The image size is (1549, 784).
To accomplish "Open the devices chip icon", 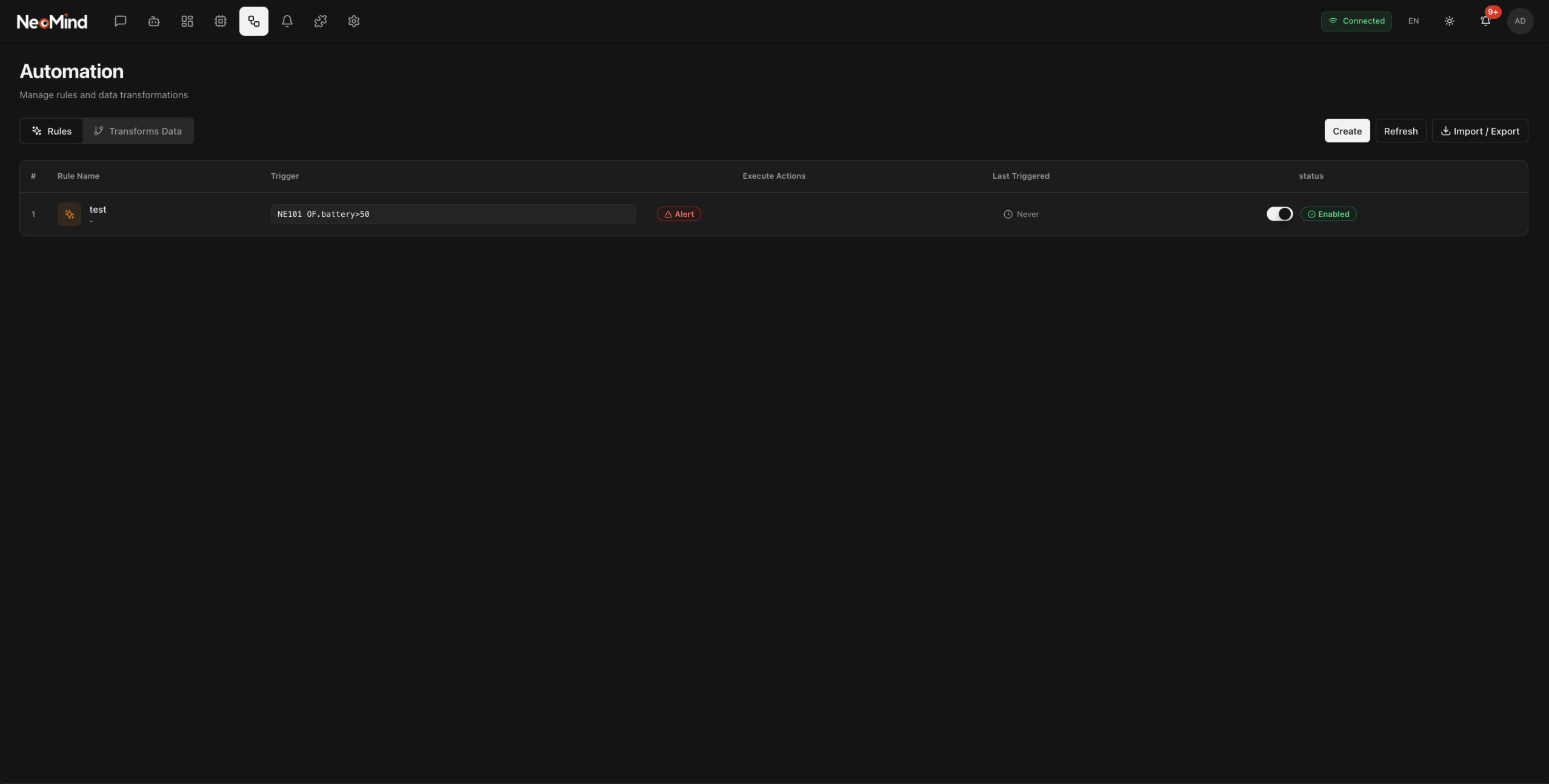I will click(x=221, y=21).
